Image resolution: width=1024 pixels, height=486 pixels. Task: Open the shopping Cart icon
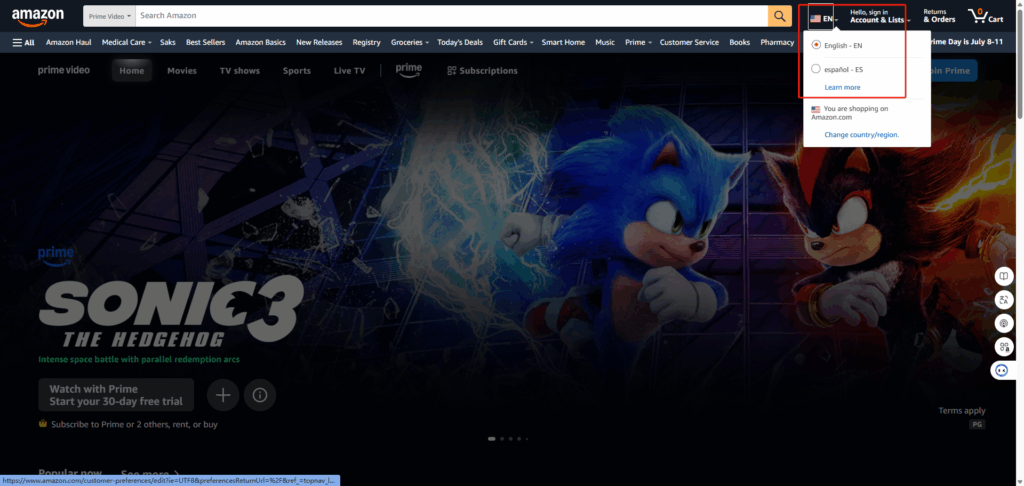coord(986,16)
